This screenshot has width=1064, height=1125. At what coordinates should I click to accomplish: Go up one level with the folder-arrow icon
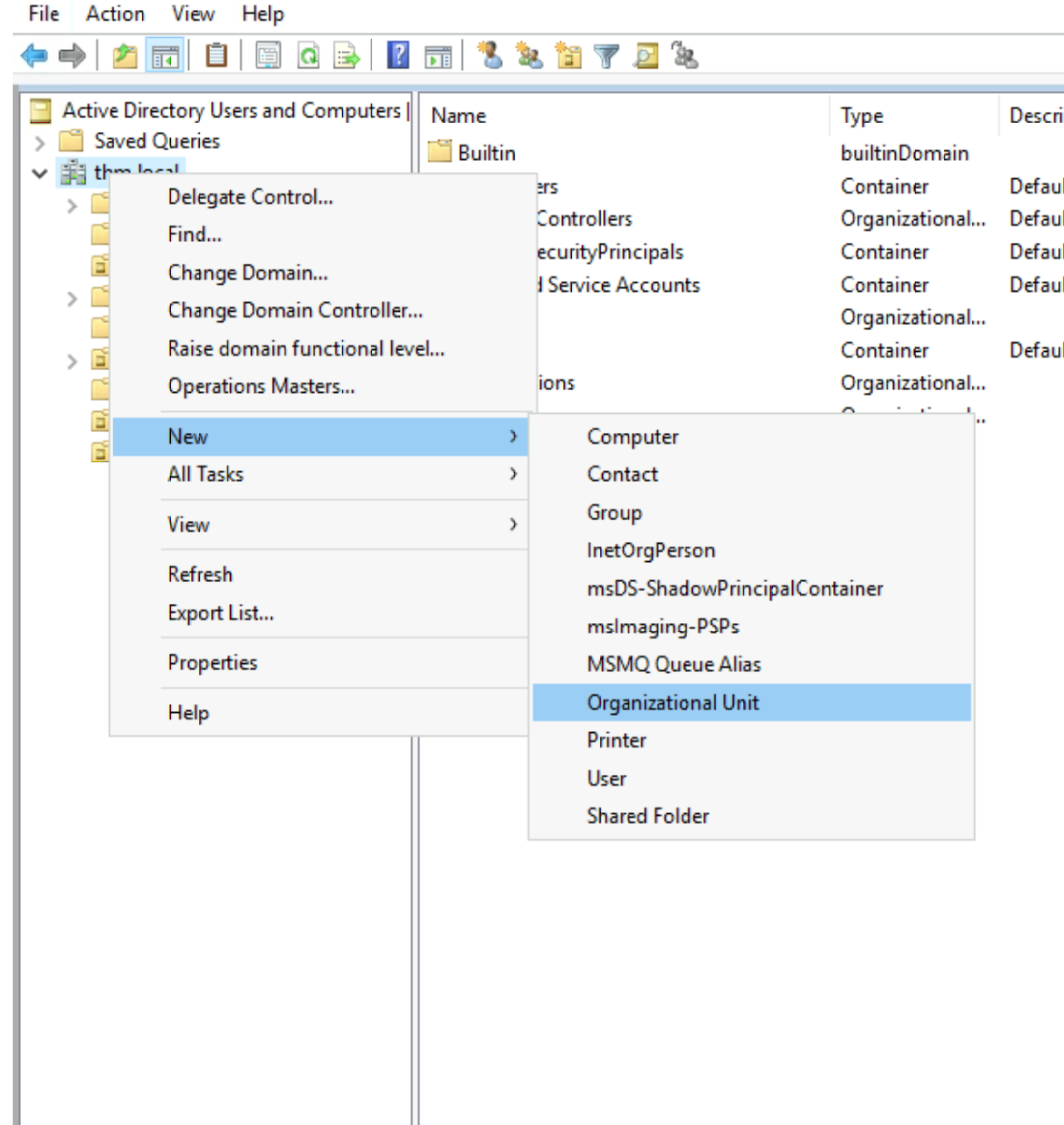[125, 56]
